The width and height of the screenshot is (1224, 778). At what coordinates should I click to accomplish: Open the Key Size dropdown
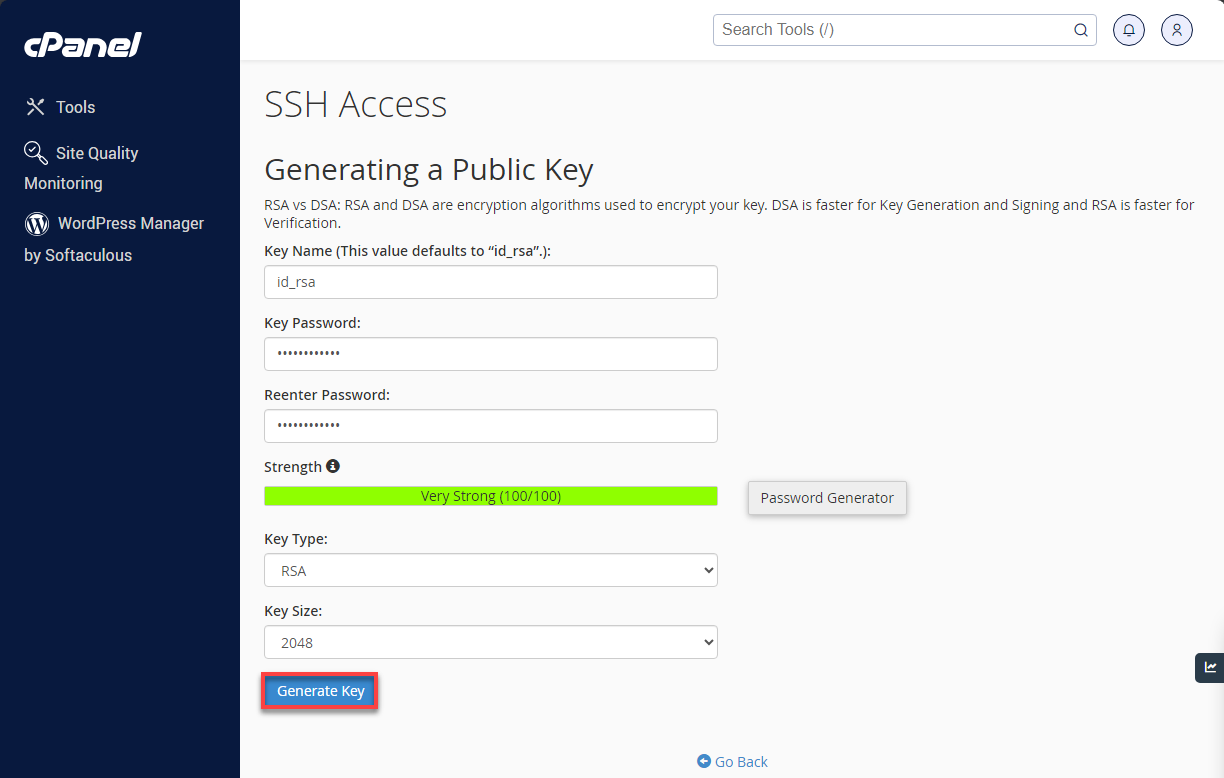click(490, 642)
